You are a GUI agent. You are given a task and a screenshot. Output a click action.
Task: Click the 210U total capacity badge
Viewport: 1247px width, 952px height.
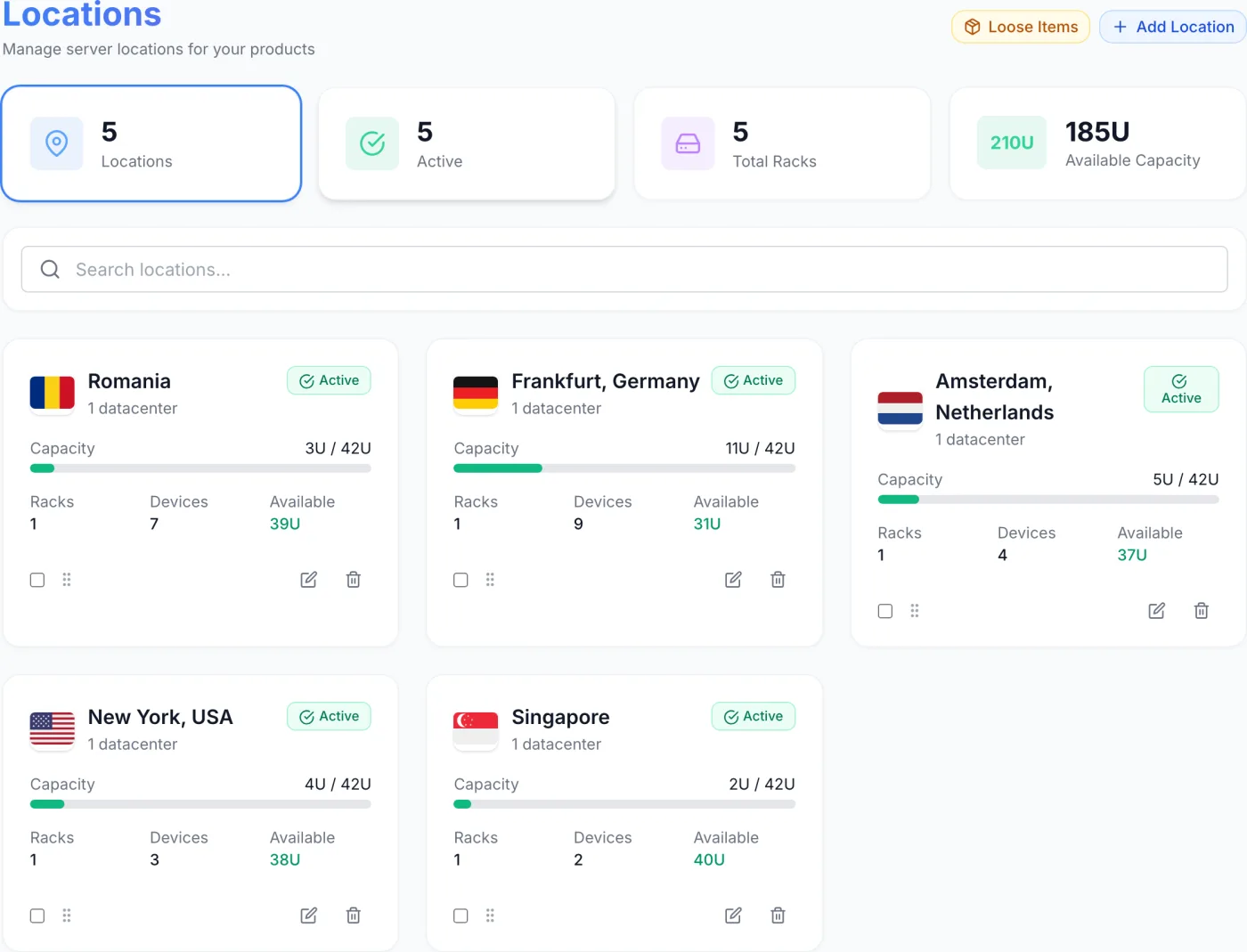[1012, 142]
